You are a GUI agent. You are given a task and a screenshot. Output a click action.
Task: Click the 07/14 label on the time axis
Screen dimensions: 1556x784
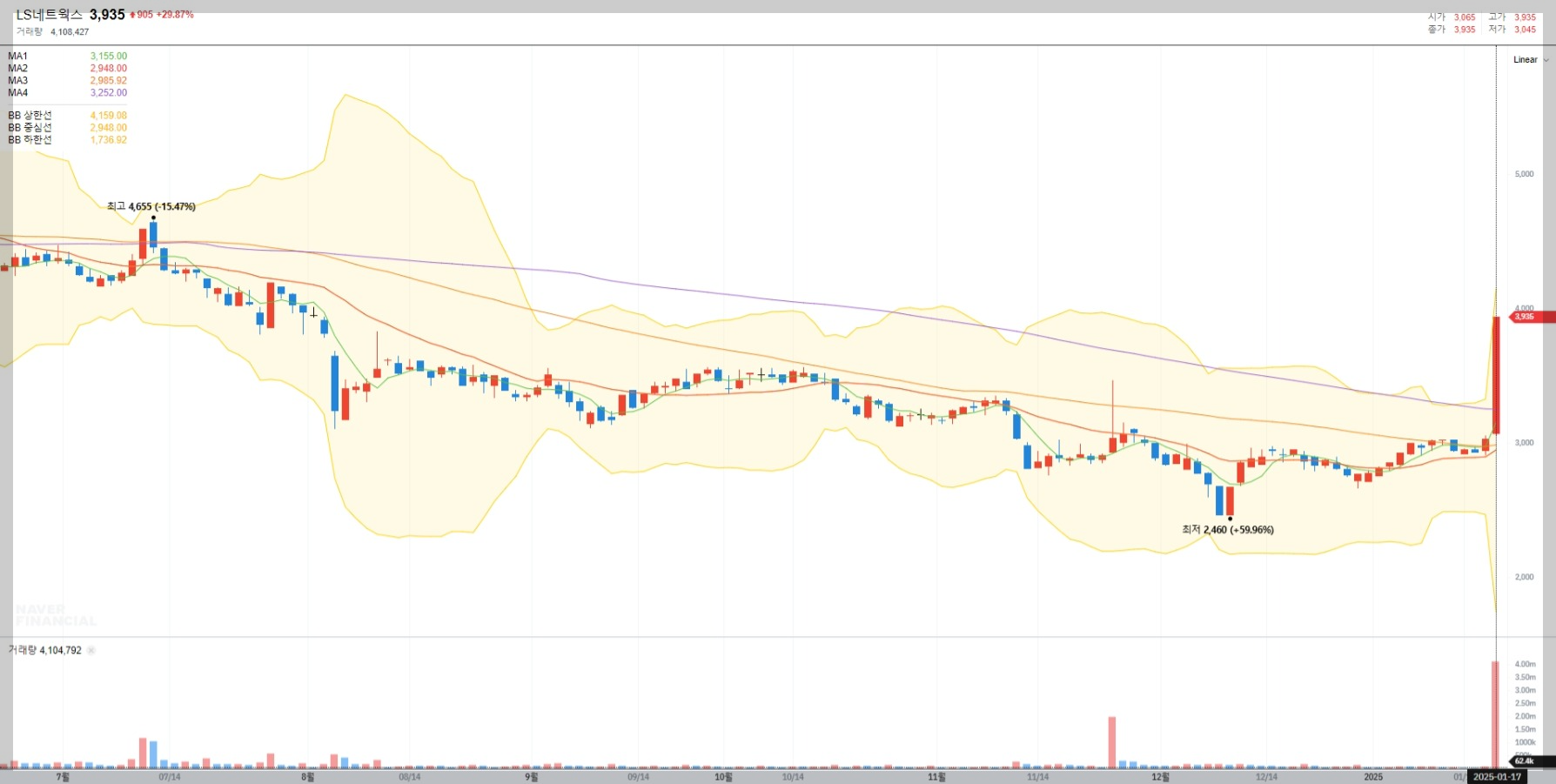tap(170, 777)
